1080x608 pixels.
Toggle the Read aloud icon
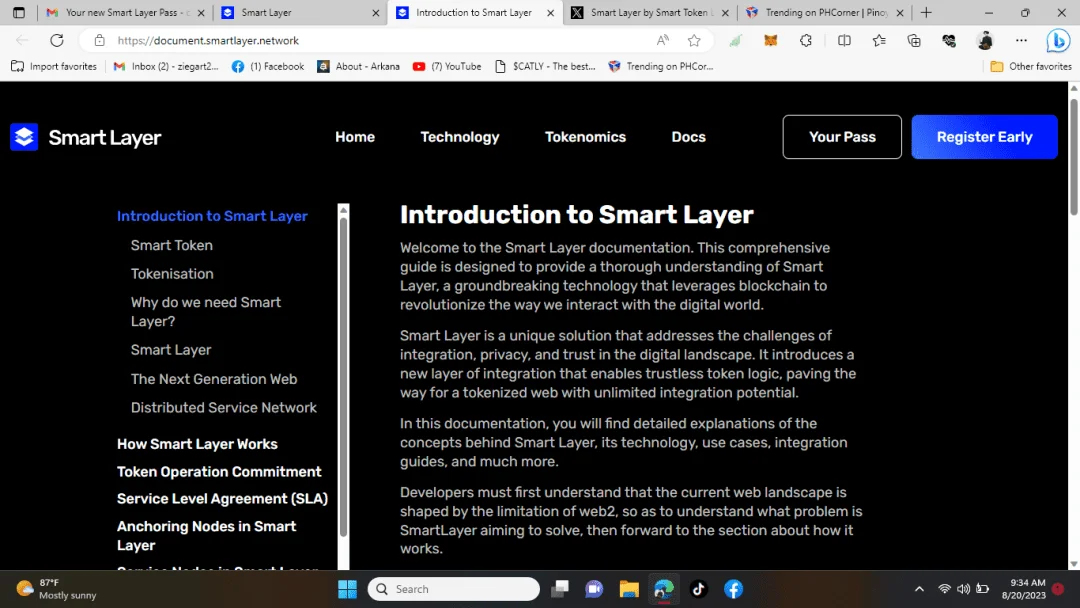click(663, 41)
